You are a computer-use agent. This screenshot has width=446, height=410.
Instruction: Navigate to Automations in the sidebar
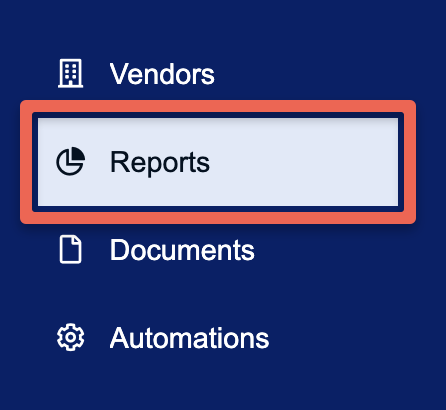tap(218, 337)
